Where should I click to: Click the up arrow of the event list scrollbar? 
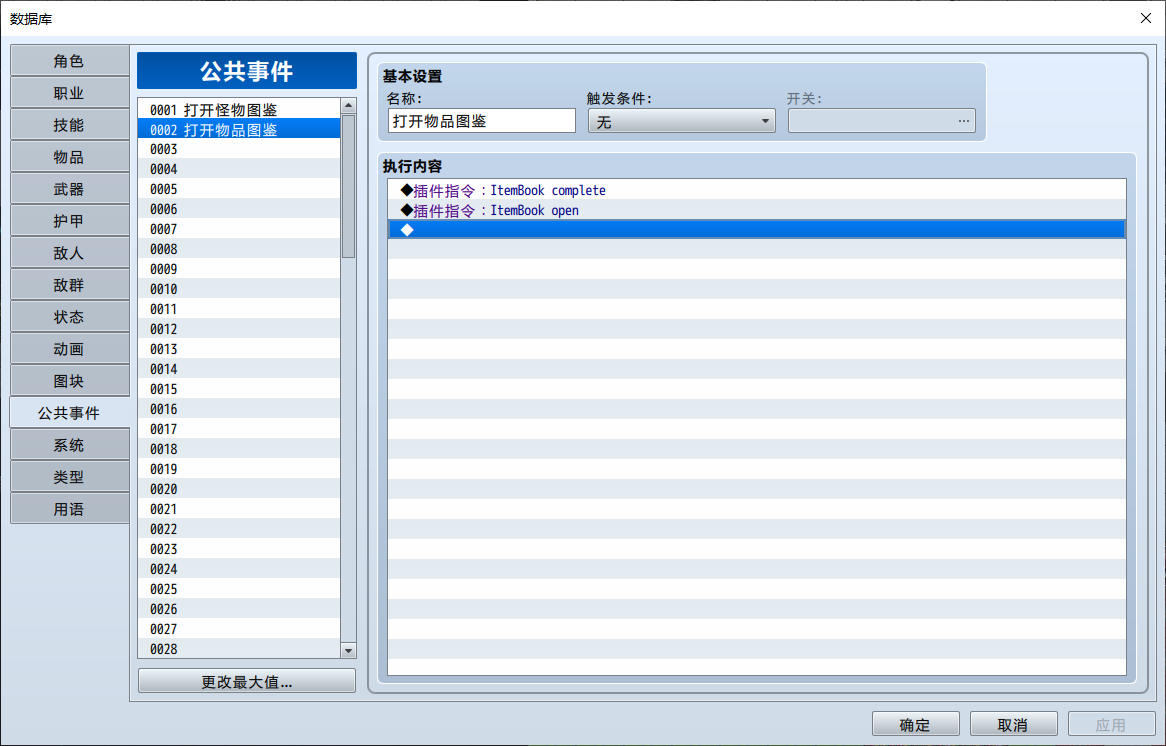pos(348,106)
